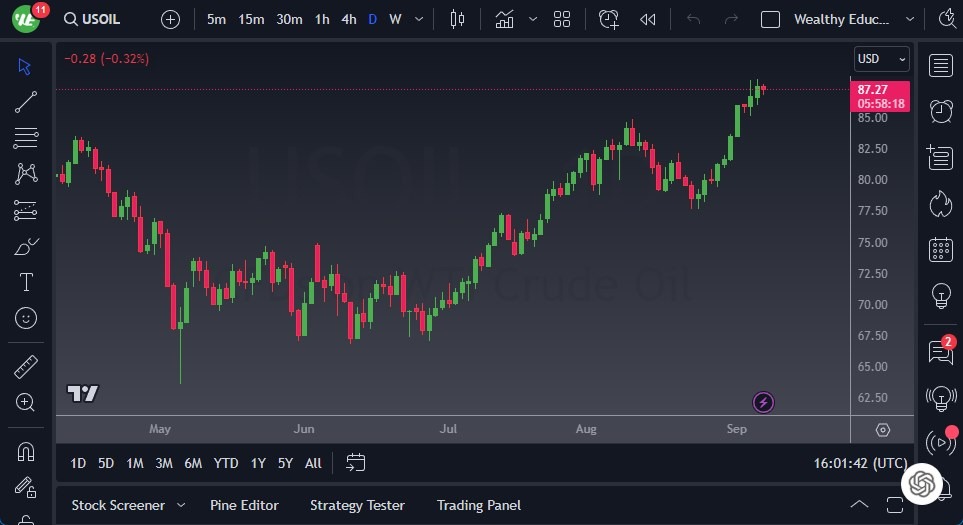Click the bar replay rewind icon
This screenshot has height=525, width=963.
pyautogui.click(x=648, y=19)
